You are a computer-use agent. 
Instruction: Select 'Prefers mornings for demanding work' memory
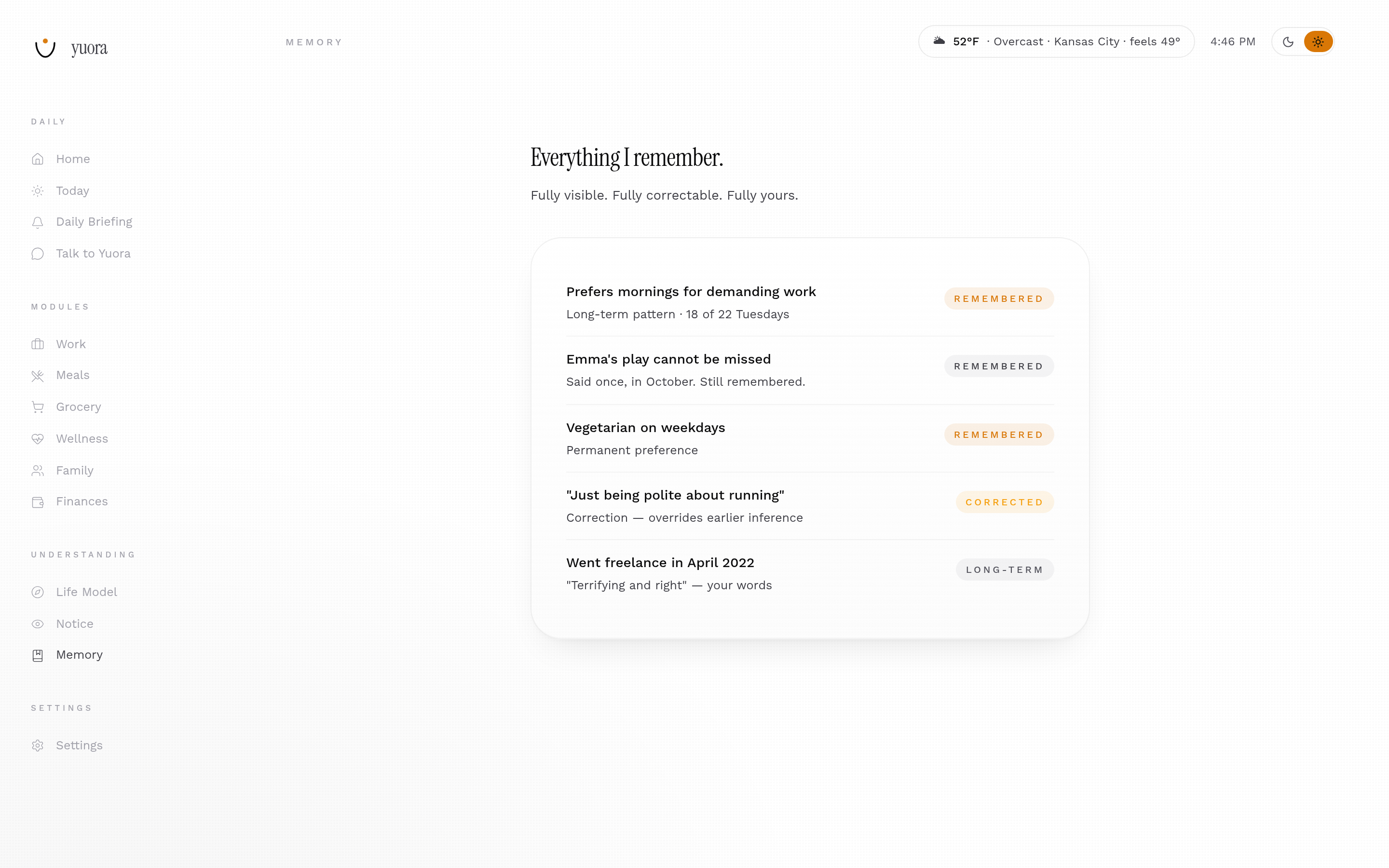[x=810, y=302]
